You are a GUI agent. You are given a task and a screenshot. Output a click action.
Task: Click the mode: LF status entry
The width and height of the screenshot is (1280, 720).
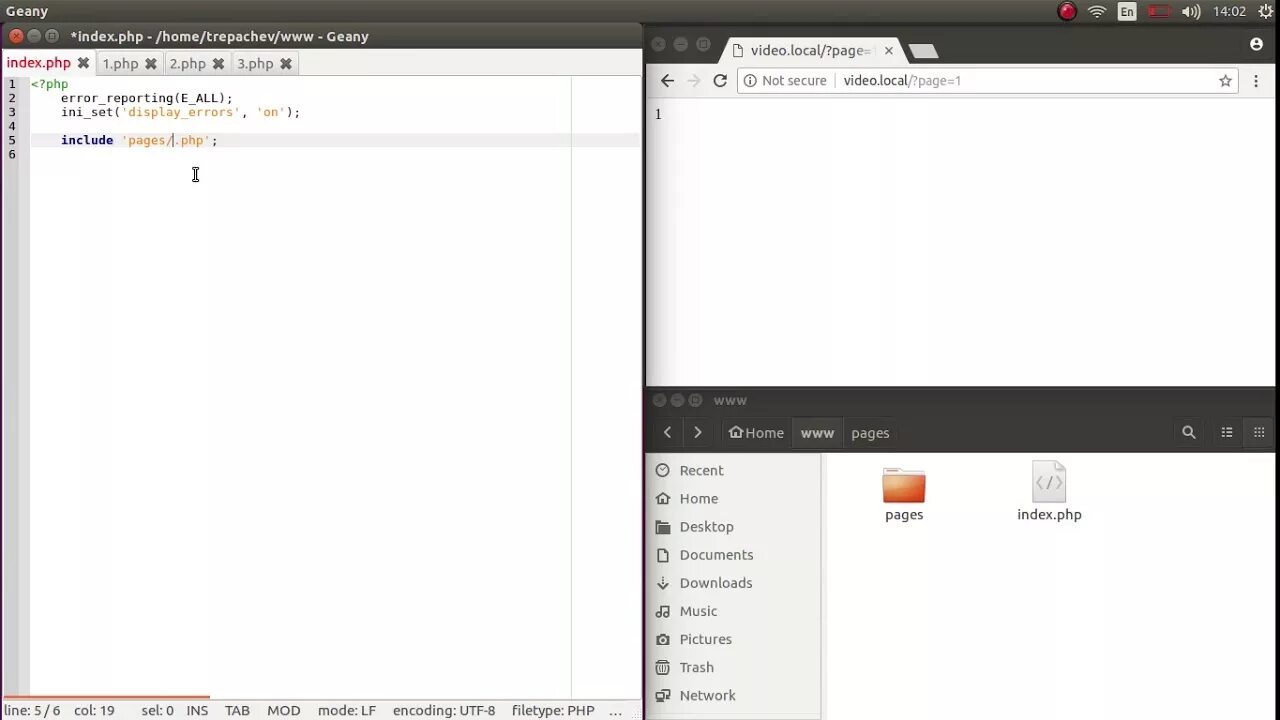(347, 710)
